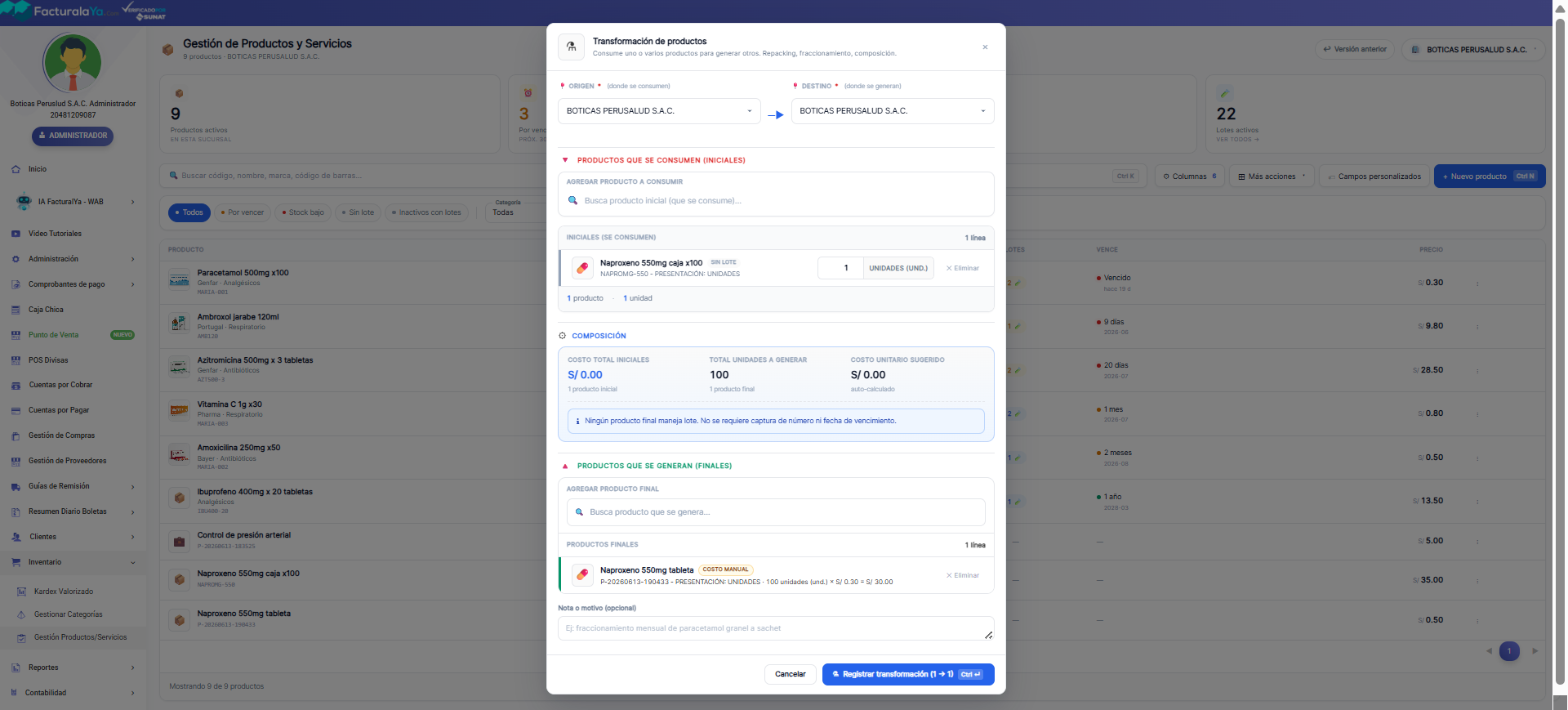The height and width of the screenshot is (710, 1568).
Task: Cancel the transformation dialog
Action: [x=790, y=674]
